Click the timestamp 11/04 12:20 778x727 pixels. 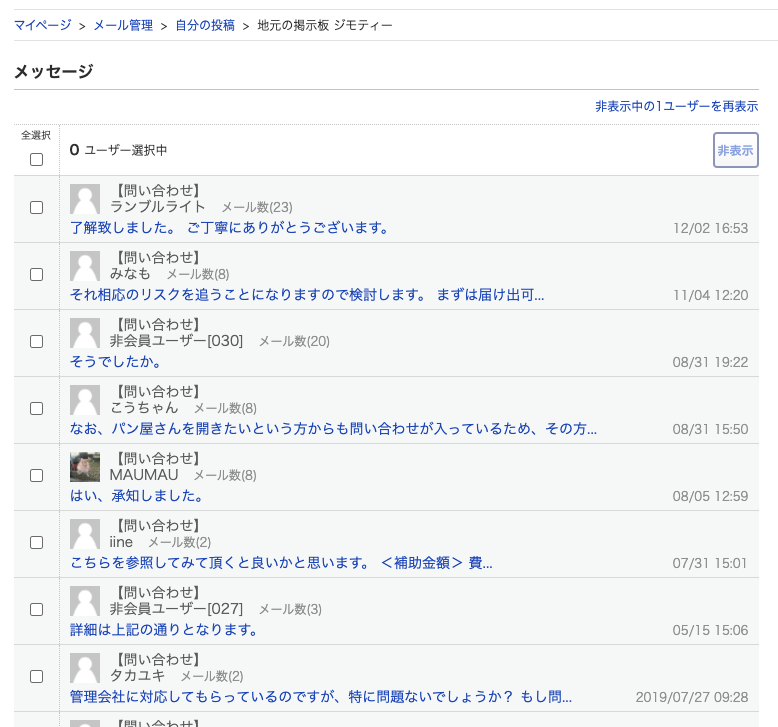[710, 295]
